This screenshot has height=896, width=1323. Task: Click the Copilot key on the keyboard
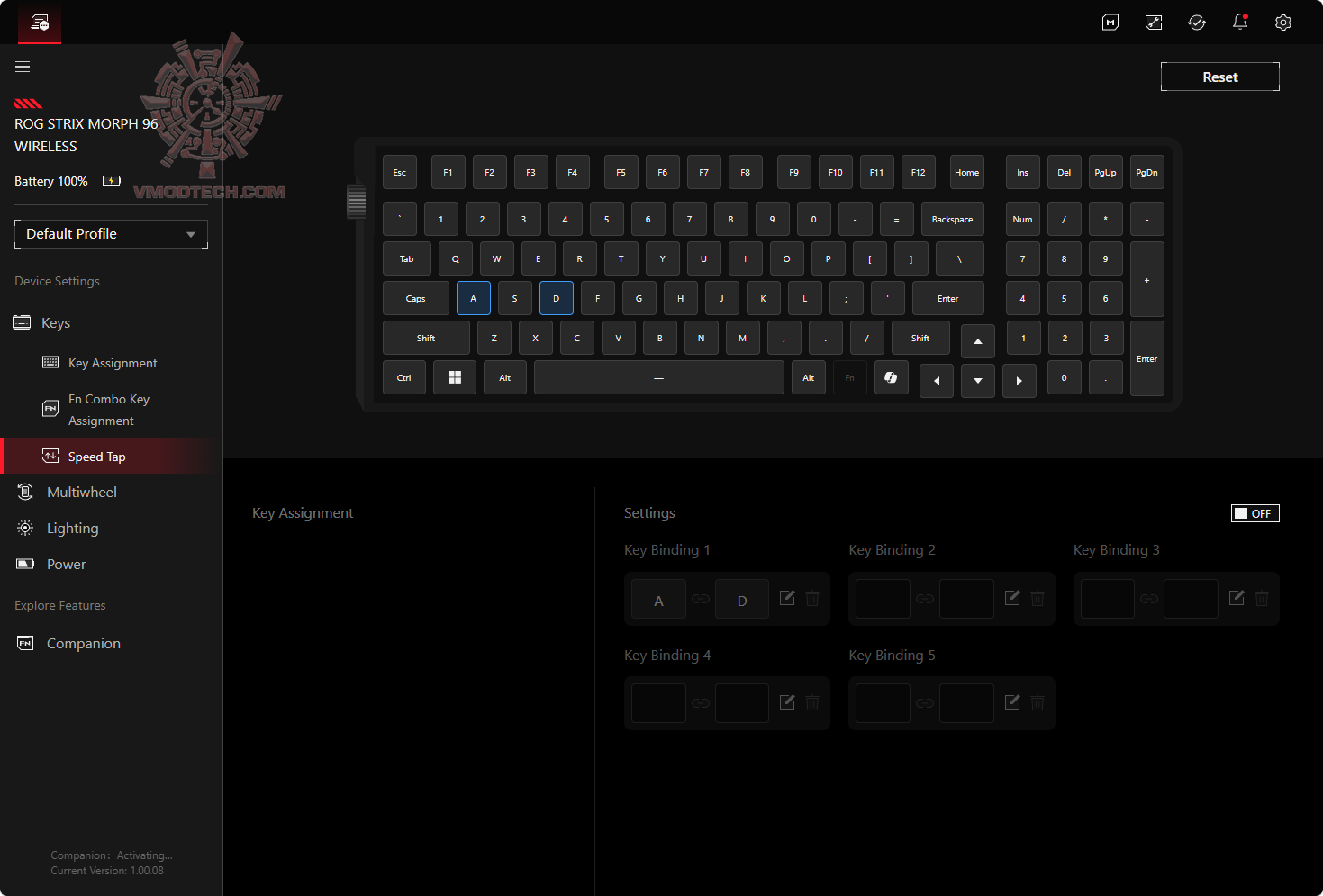[891, 378]
